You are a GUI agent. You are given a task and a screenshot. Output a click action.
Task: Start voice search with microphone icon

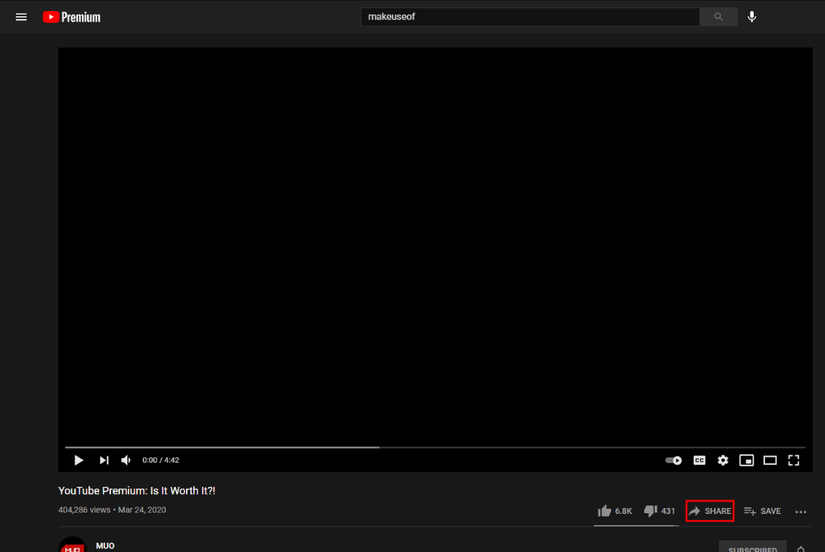point(752,17)
